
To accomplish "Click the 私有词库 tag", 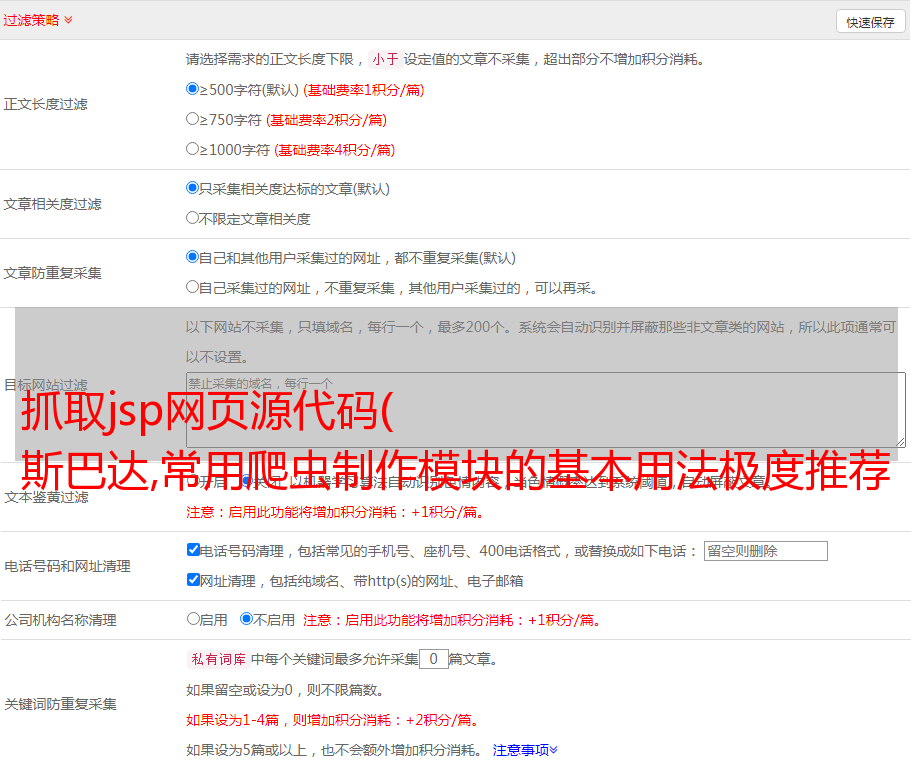I will pyautogui.click(x=218, y=659).
